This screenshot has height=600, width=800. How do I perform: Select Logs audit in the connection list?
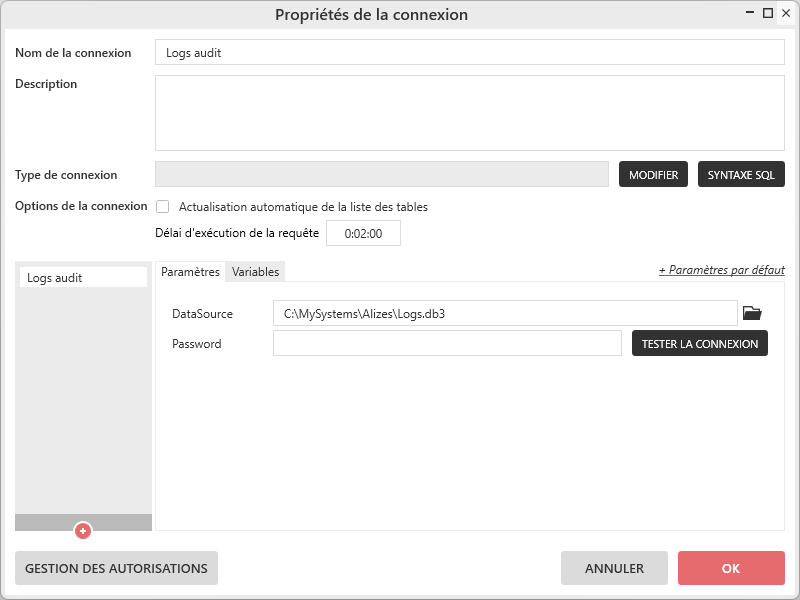(x=83, y=278)
